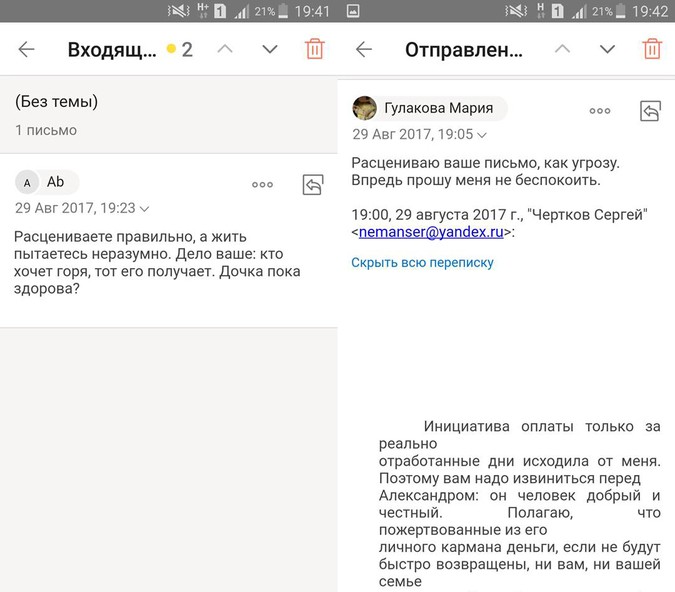
Task: Go back from the Отправленные screen
Action: pos(364,50)
